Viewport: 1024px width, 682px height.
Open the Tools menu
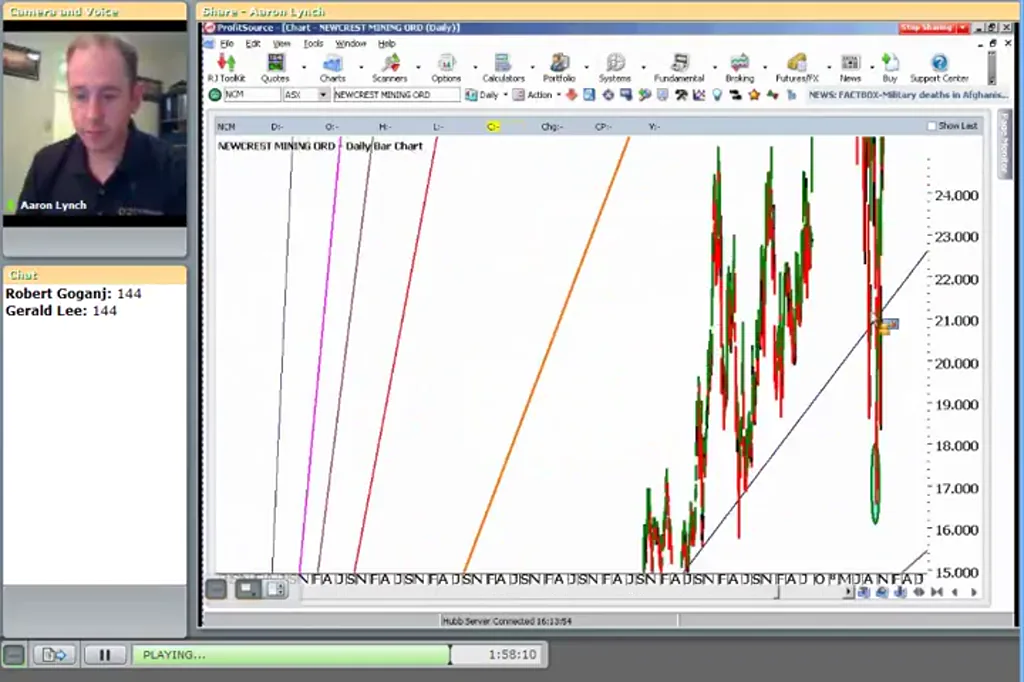313,44
